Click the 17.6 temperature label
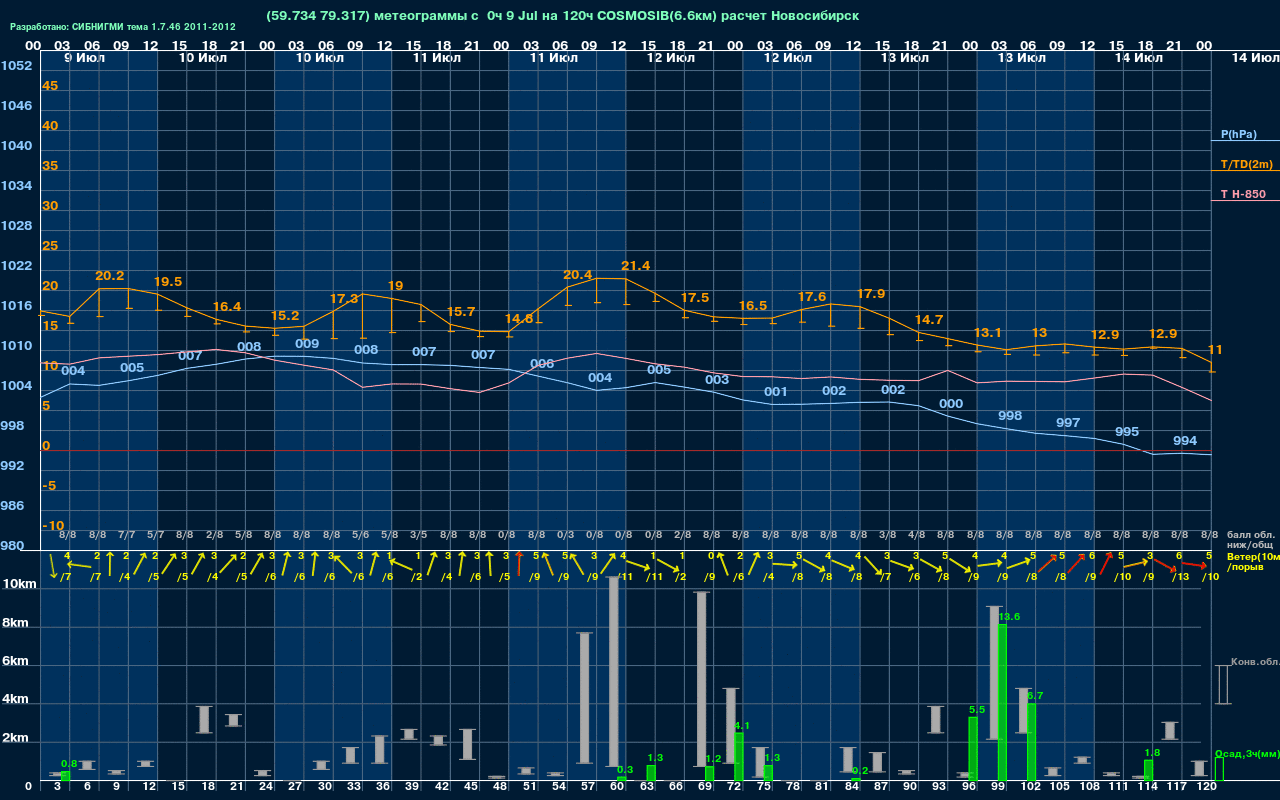1280x800 pixels. click(812, 297)
